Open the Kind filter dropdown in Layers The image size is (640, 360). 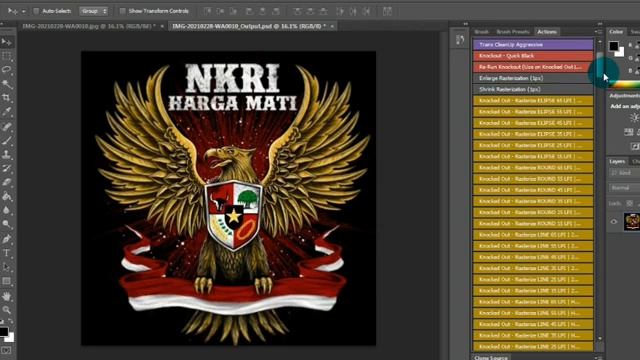(625, 173)
